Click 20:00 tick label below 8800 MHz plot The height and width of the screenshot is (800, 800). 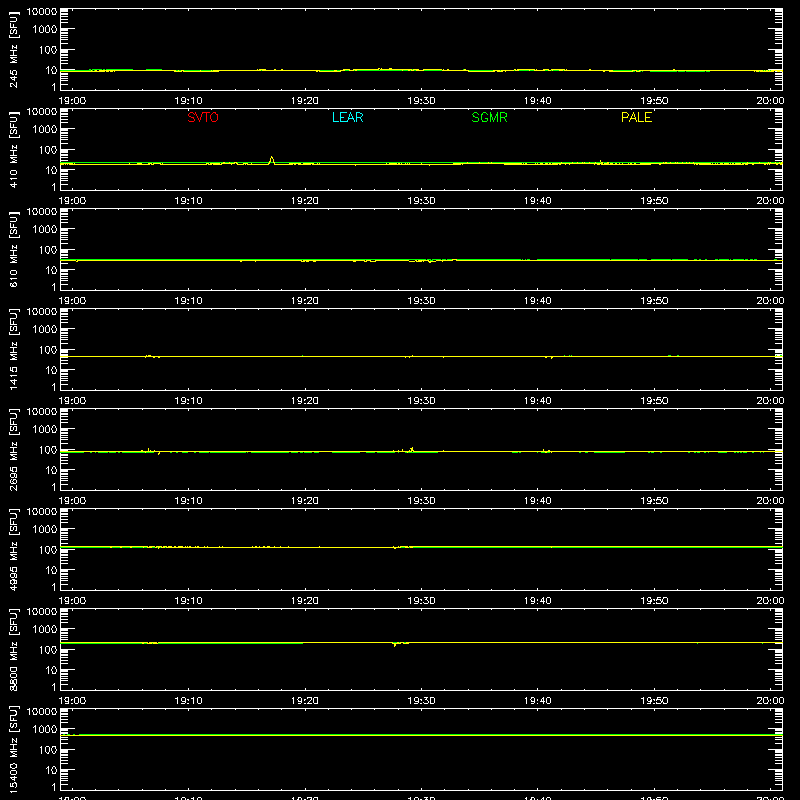click(770, 701)
